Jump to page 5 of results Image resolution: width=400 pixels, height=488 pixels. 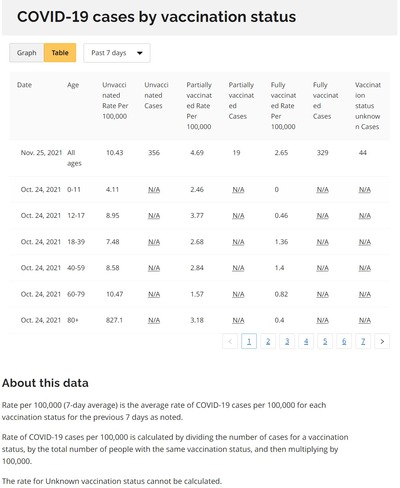tap(325, 341)
